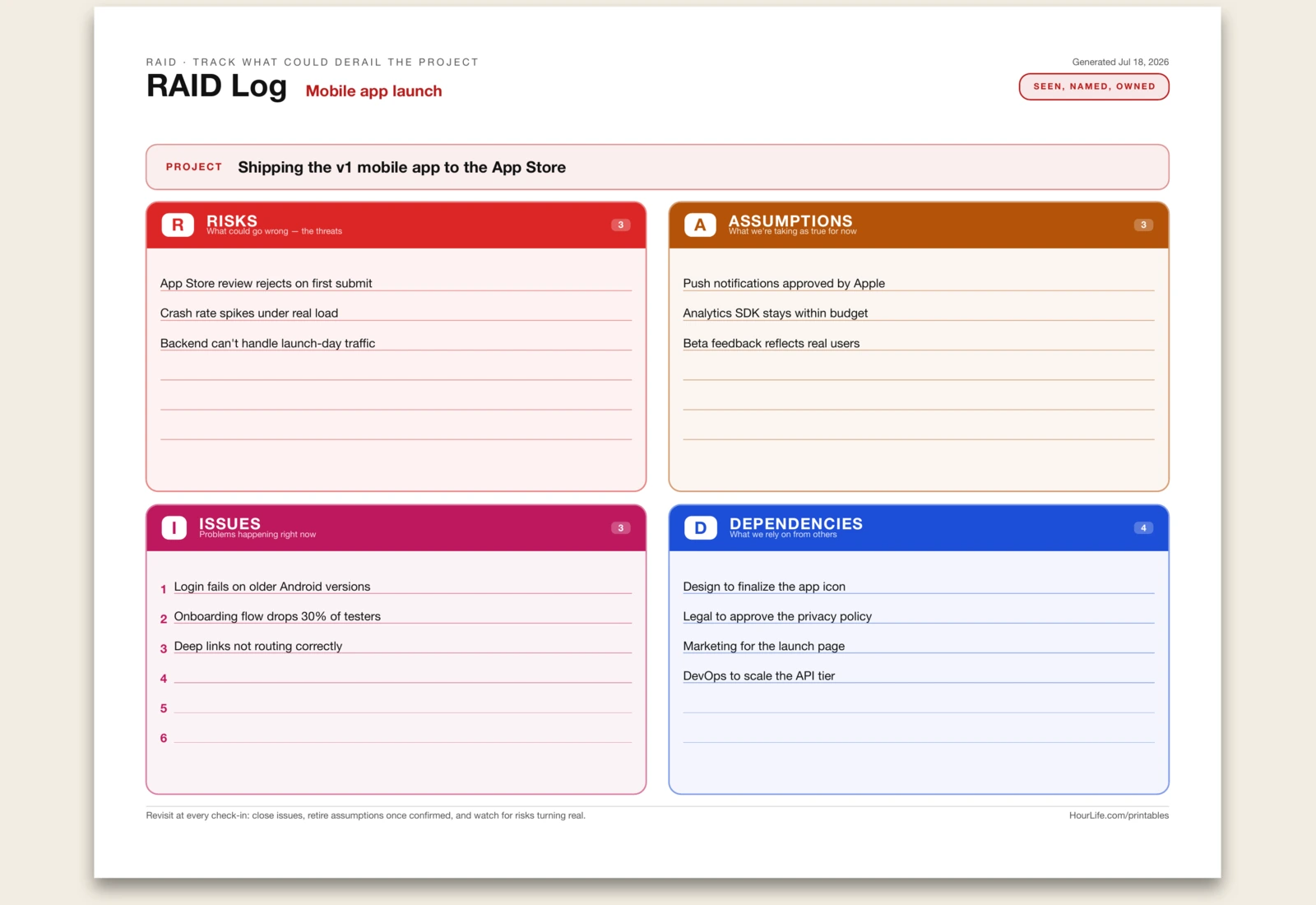This screenshot has width=1316, height=905.
Task: Click the 'Revisit at every check-in' footer note
Action: 365,815
